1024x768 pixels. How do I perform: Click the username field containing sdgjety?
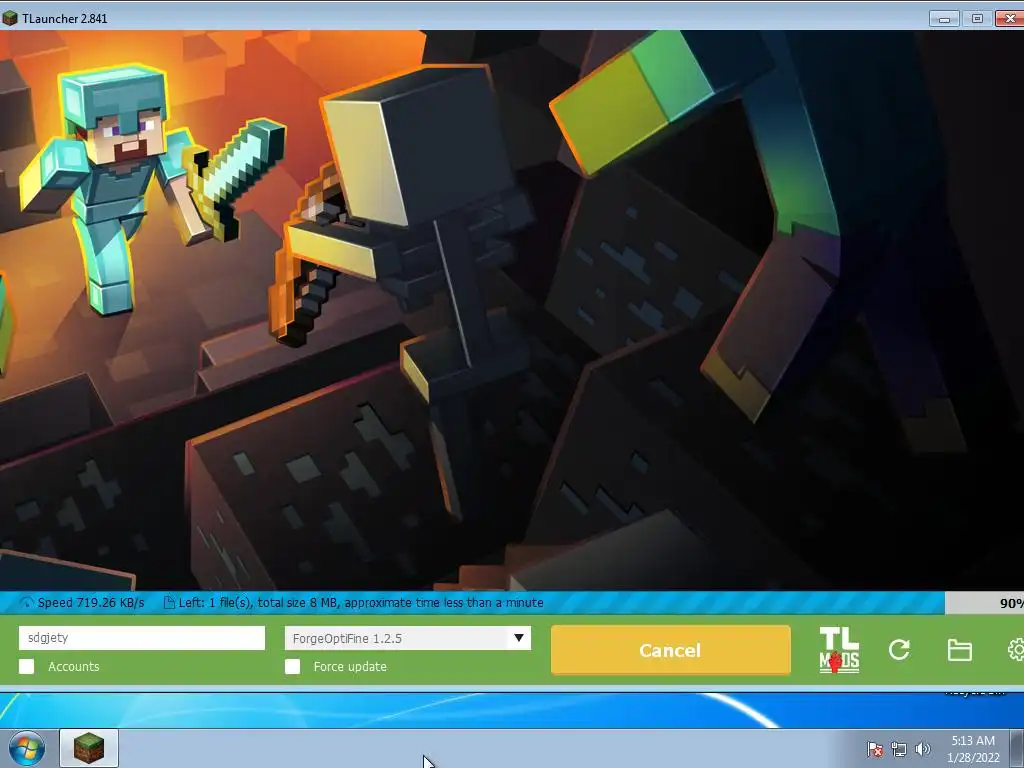pos(142,637)
